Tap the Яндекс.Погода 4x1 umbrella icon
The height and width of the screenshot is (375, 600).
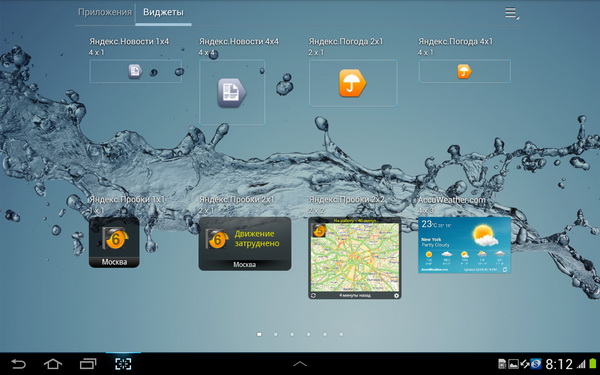click(x=464, y=71)
